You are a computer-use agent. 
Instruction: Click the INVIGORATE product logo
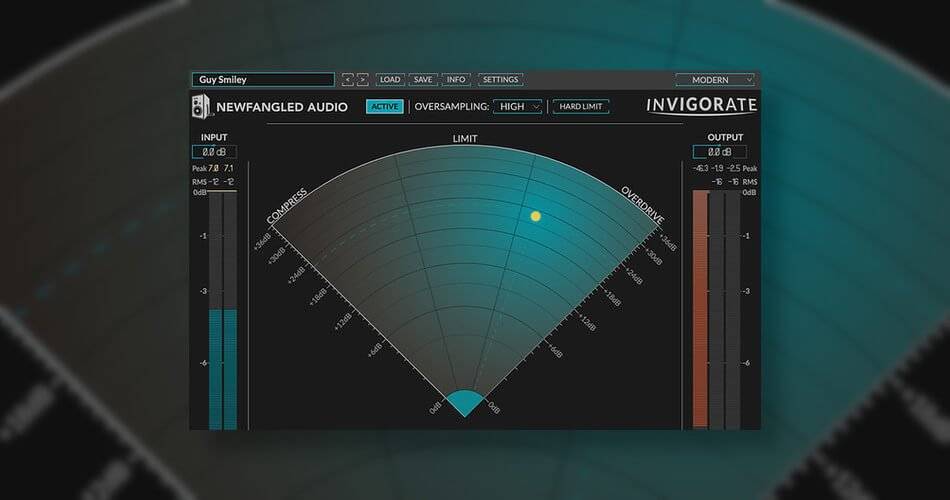pos(702,105)
